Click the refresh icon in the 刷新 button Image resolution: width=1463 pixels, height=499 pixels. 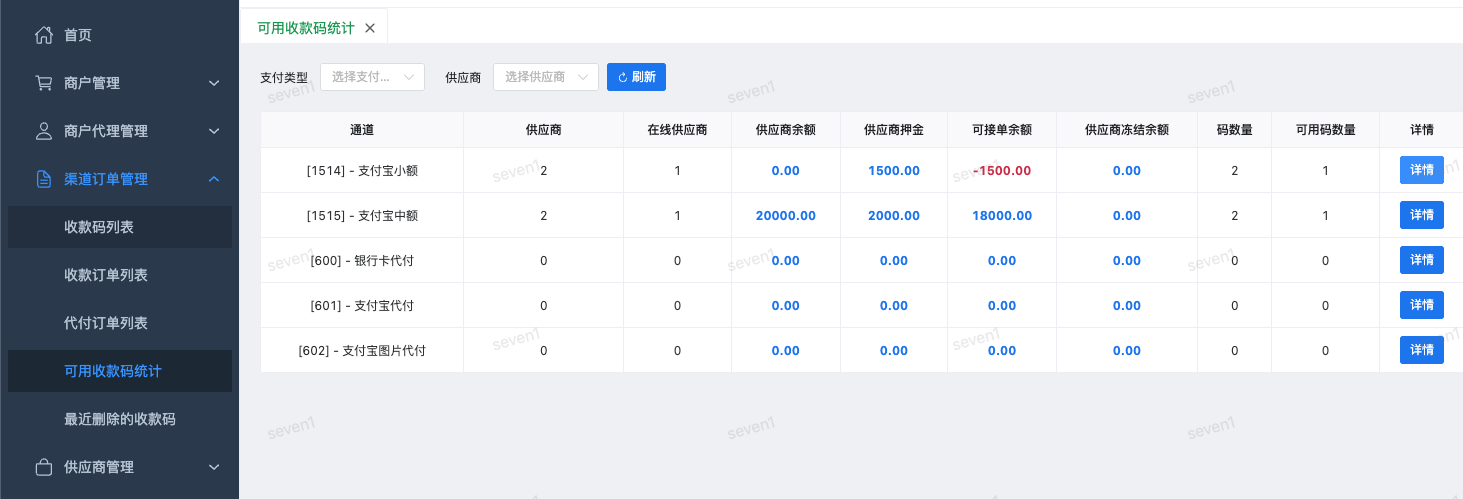tap(622, 77)
